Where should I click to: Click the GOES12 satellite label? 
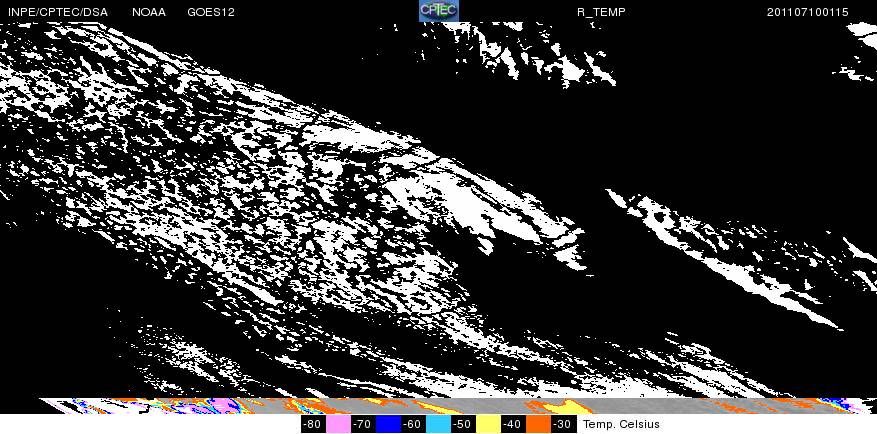click(211, 12)
